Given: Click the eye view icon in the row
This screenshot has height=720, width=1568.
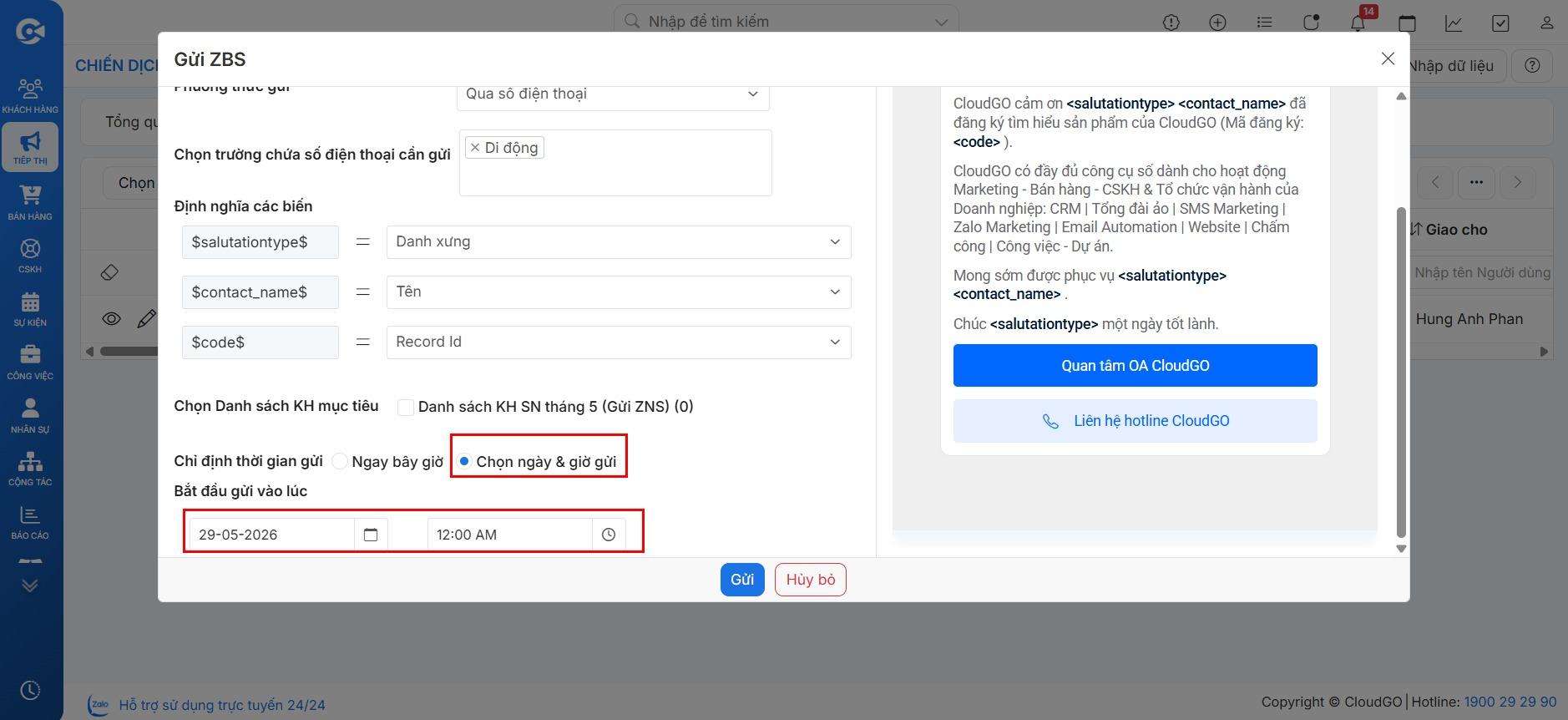Looking at the screenshot, I should (111, 318).
